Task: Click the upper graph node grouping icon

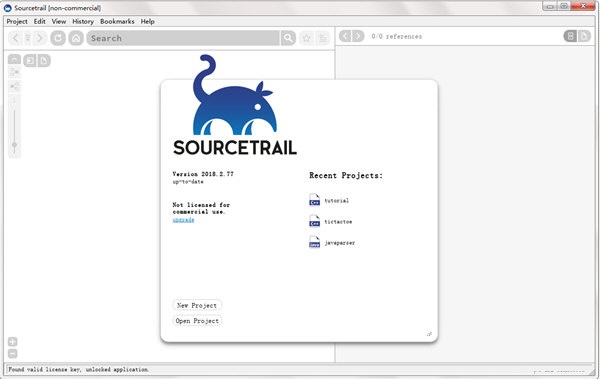Action: [x=15, y=72]
